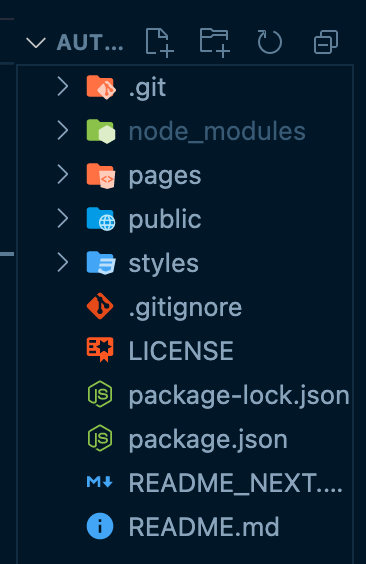
Task: Click the New Folder icon
Action: pos(215,42)
